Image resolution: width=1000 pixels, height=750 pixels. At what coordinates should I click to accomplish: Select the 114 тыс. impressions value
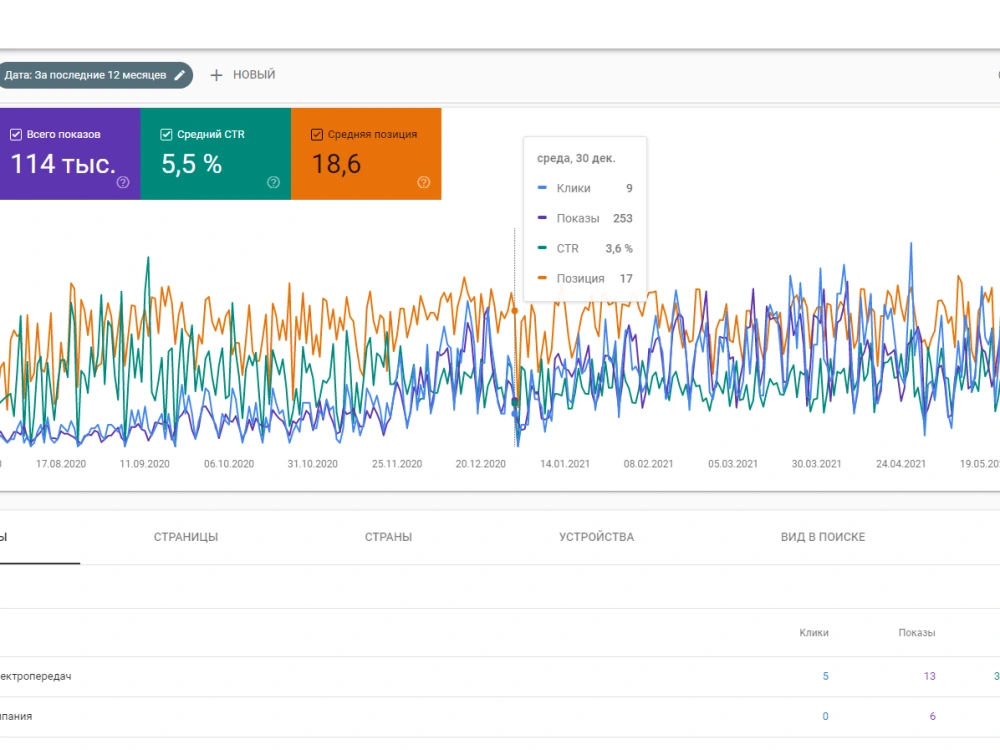[x=63, y=165]
